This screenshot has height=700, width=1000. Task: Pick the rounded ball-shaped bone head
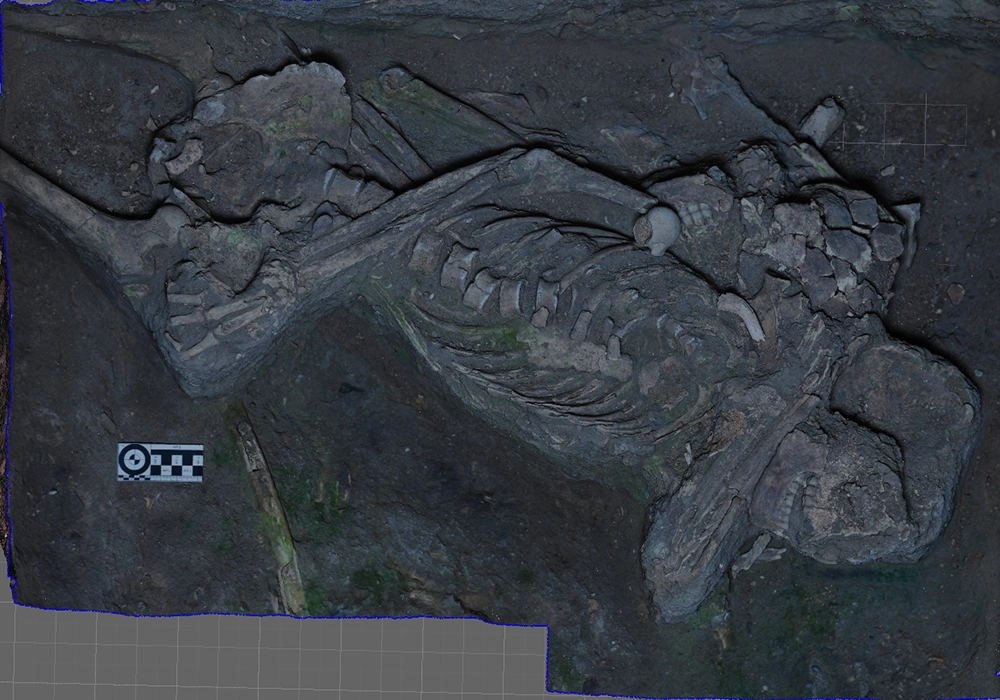657,226
